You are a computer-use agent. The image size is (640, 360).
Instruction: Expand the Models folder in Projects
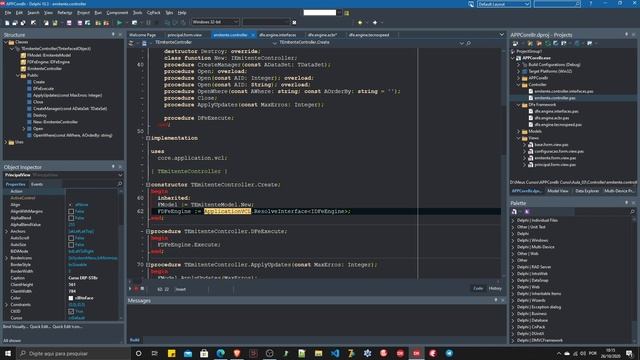519,131
